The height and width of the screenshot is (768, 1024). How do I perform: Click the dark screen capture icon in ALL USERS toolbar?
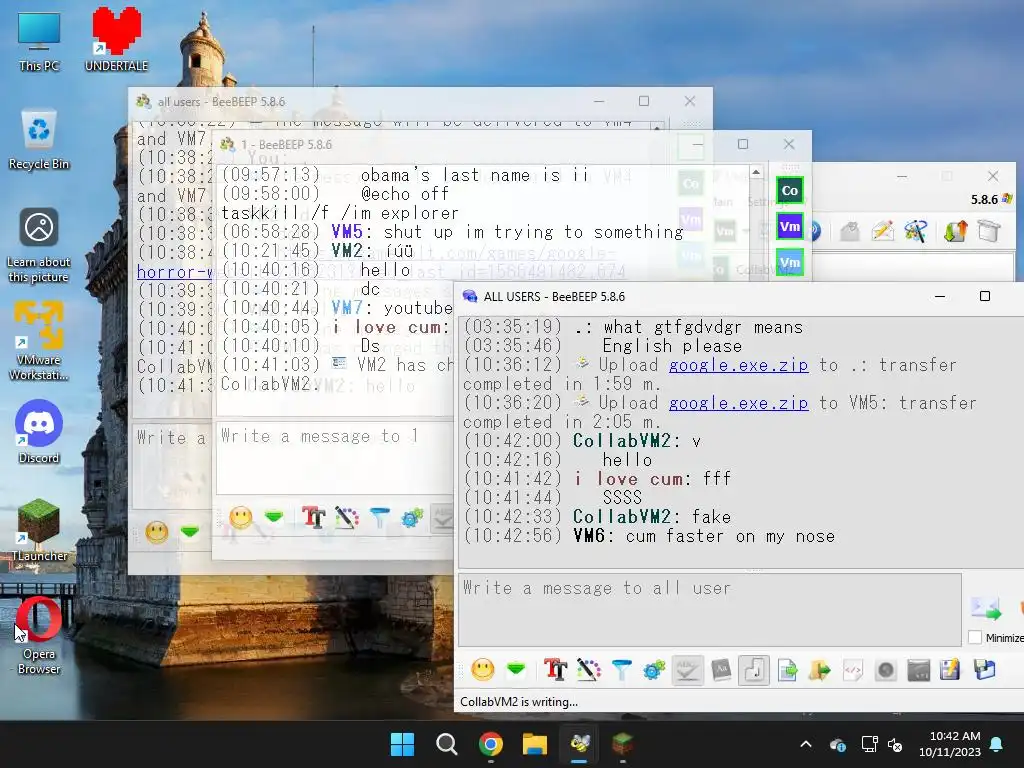pyautogui.click(x=918, y=669)
